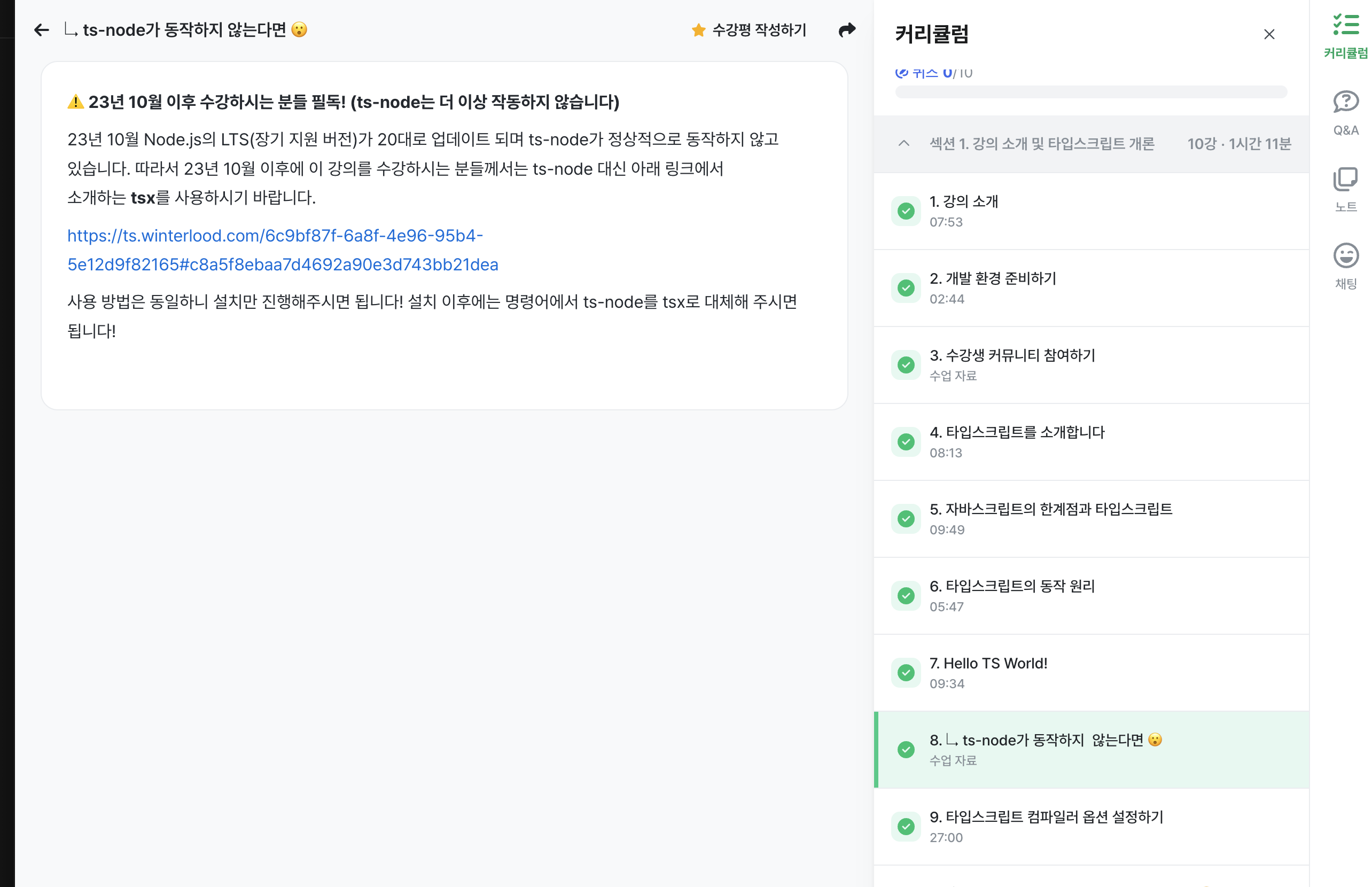Toggle completion check for Hello TS World!

906,672
